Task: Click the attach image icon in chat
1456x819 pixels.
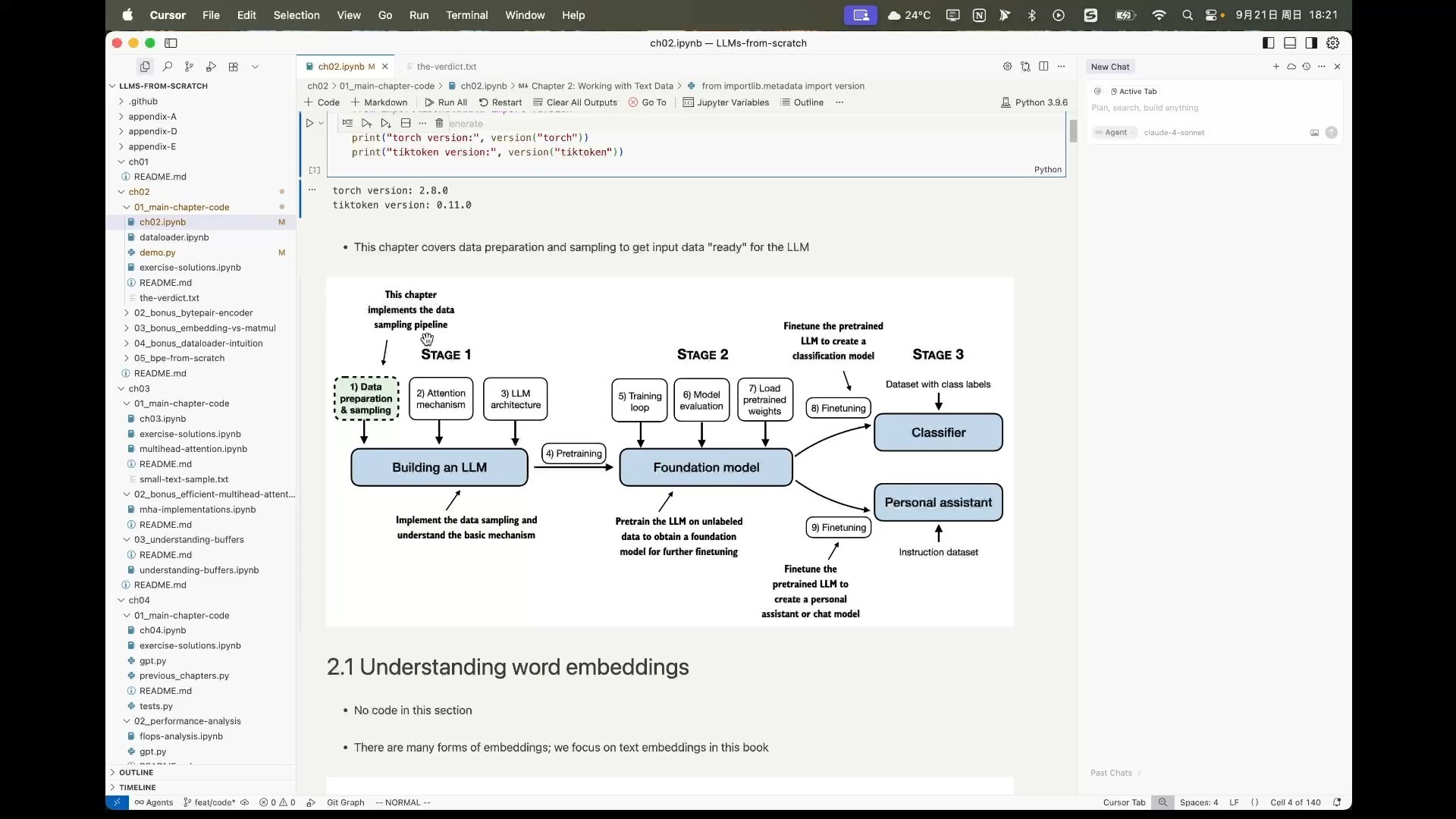Action: coord(1314,133)
